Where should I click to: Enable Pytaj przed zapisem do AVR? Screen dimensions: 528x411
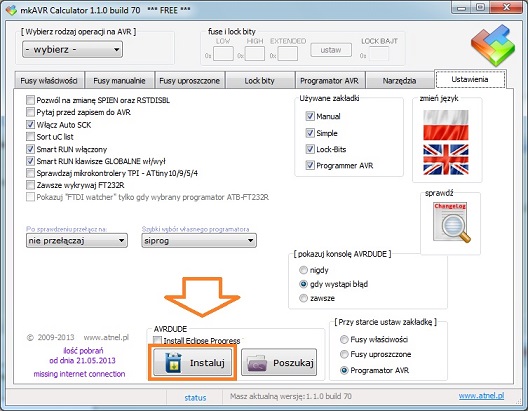30,112
